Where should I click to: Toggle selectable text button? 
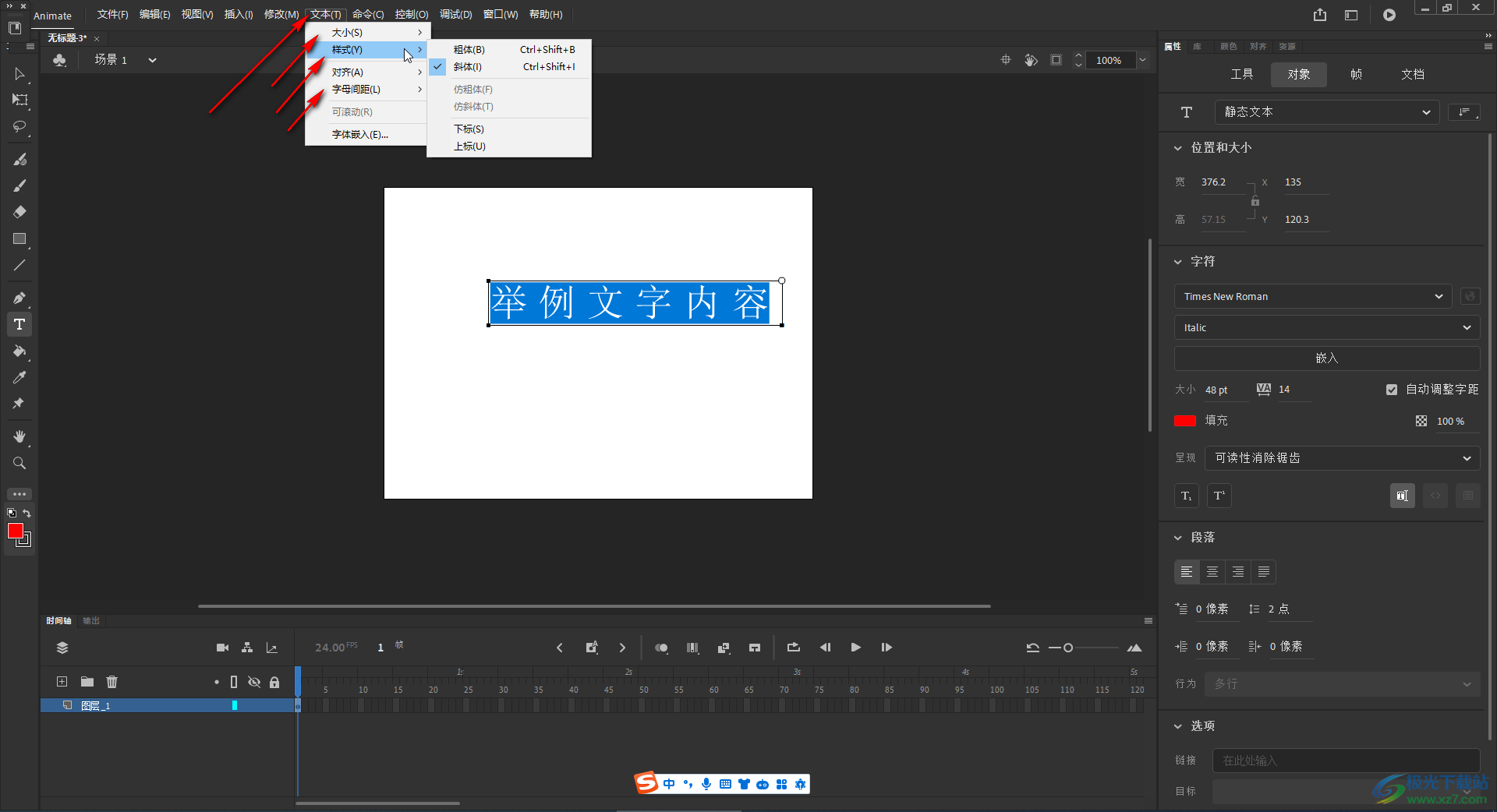pos(1403,496)
